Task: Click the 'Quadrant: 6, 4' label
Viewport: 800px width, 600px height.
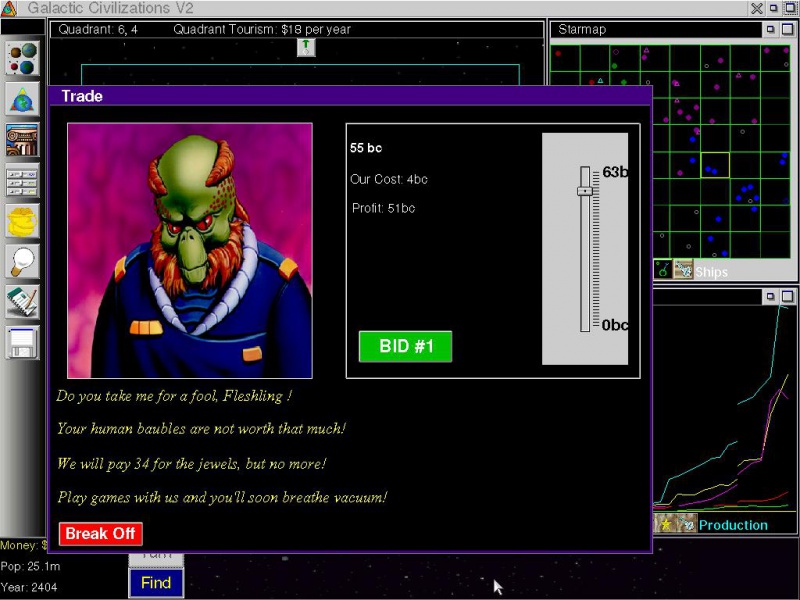Action: (x=98, y=30)
